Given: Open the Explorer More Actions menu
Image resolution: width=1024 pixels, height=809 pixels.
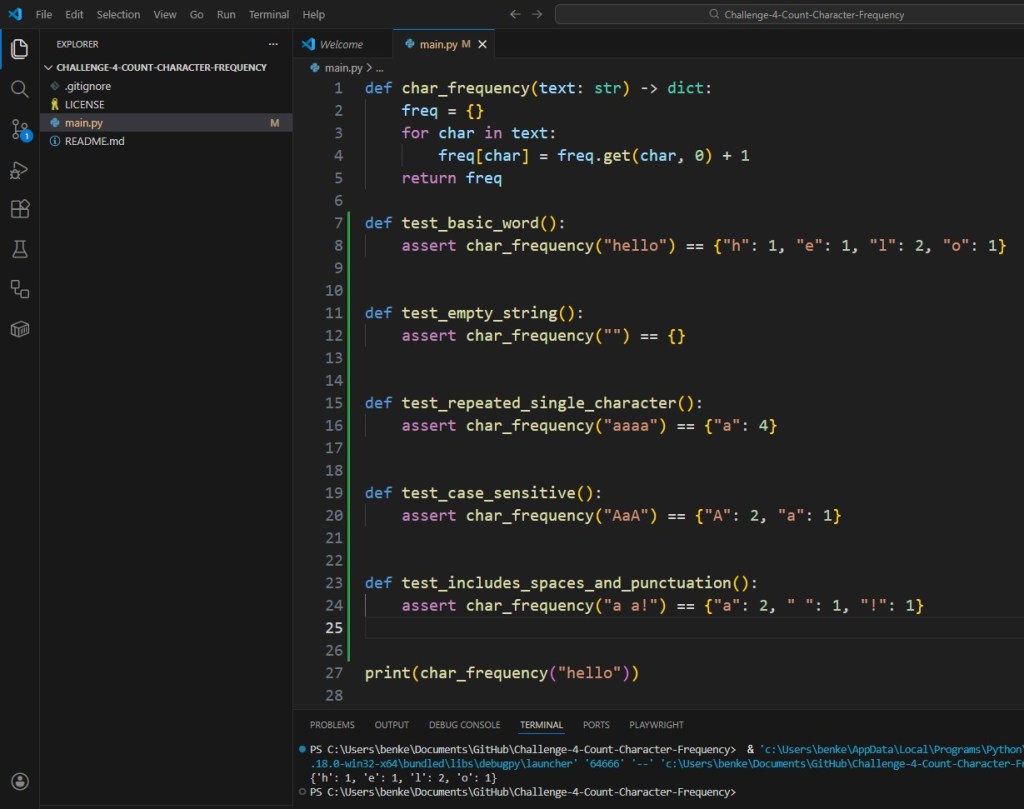Looking at the screenshot, I should tap(273, 44).
